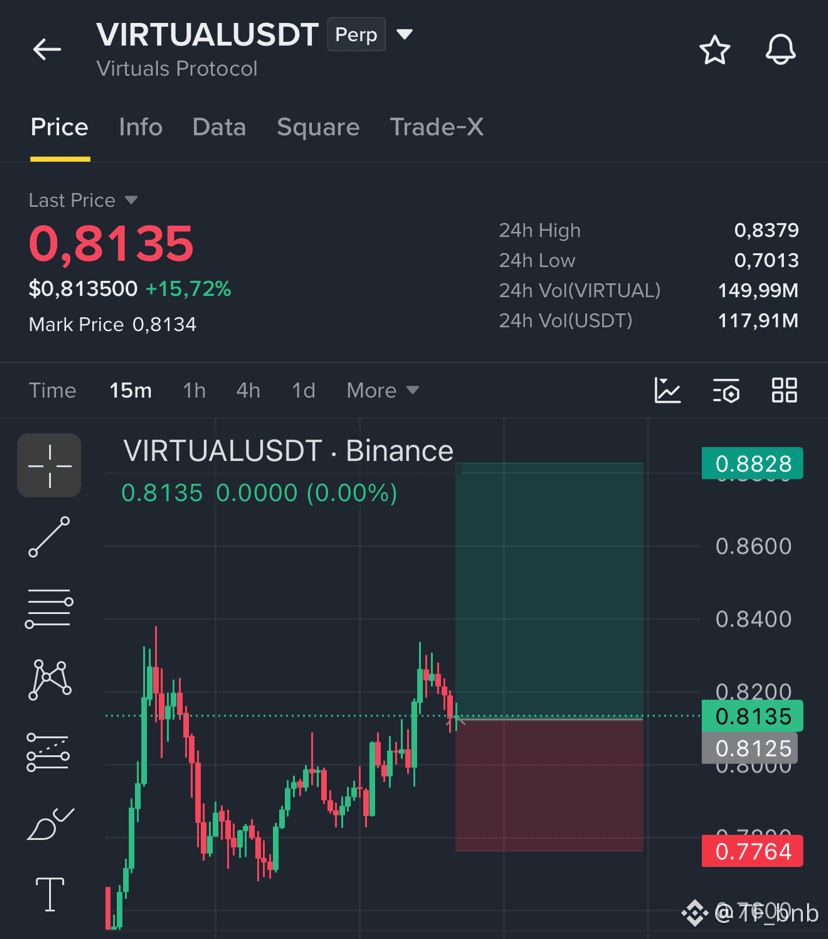
Task: Select the 4h chart interval
Action: pyautogui.click(x=248, y=390)
